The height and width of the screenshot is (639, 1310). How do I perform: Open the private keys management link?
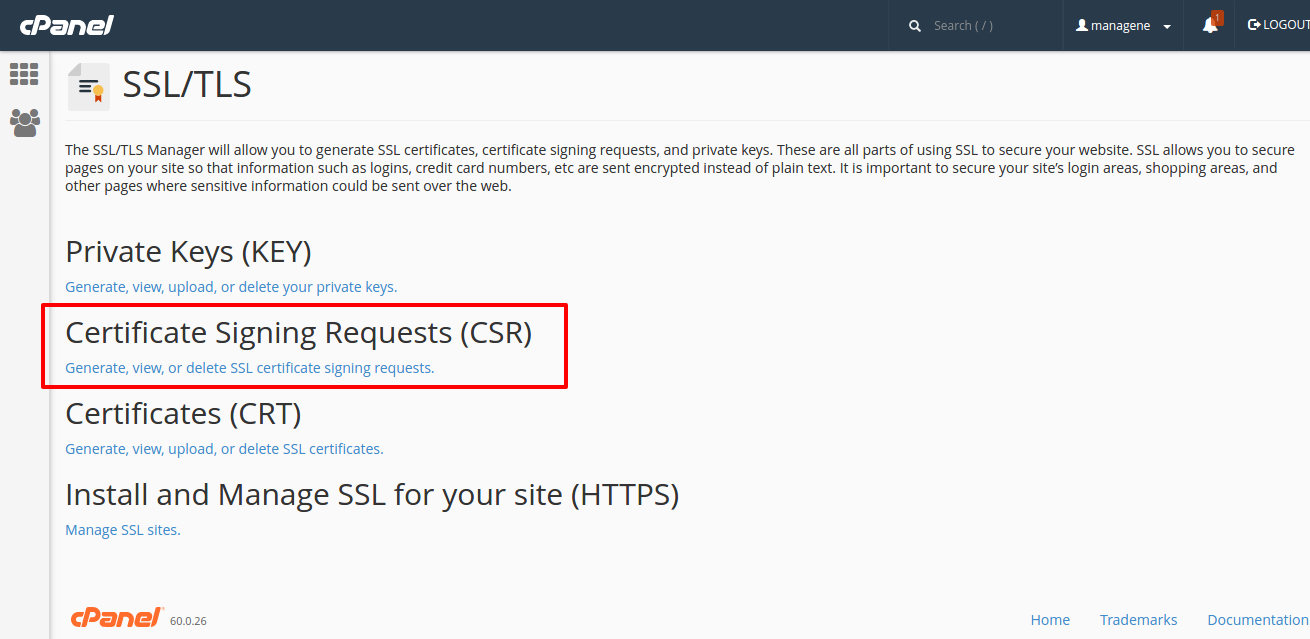point(231,287)
